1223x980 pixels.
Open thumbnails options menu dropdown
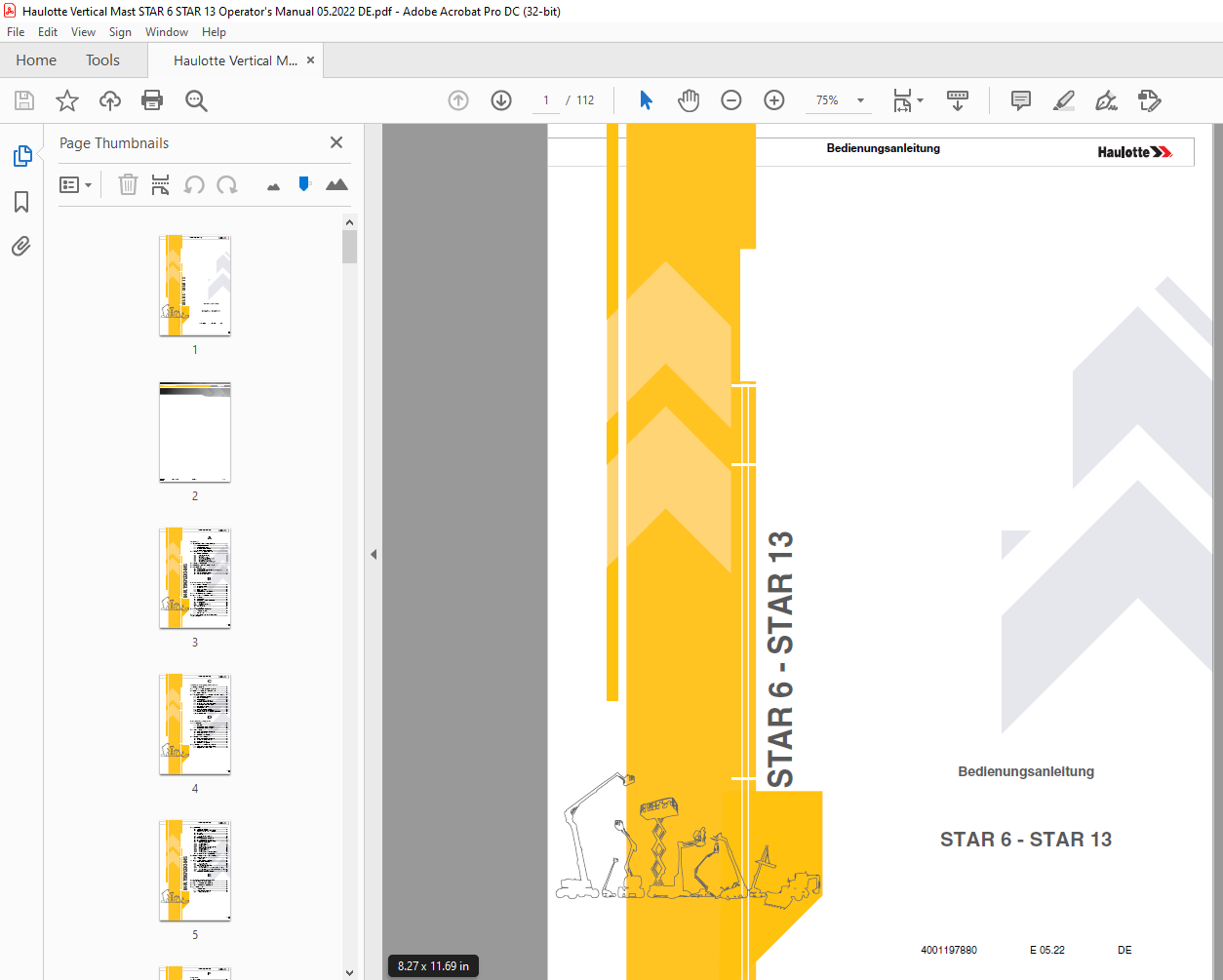coord(76,184)
